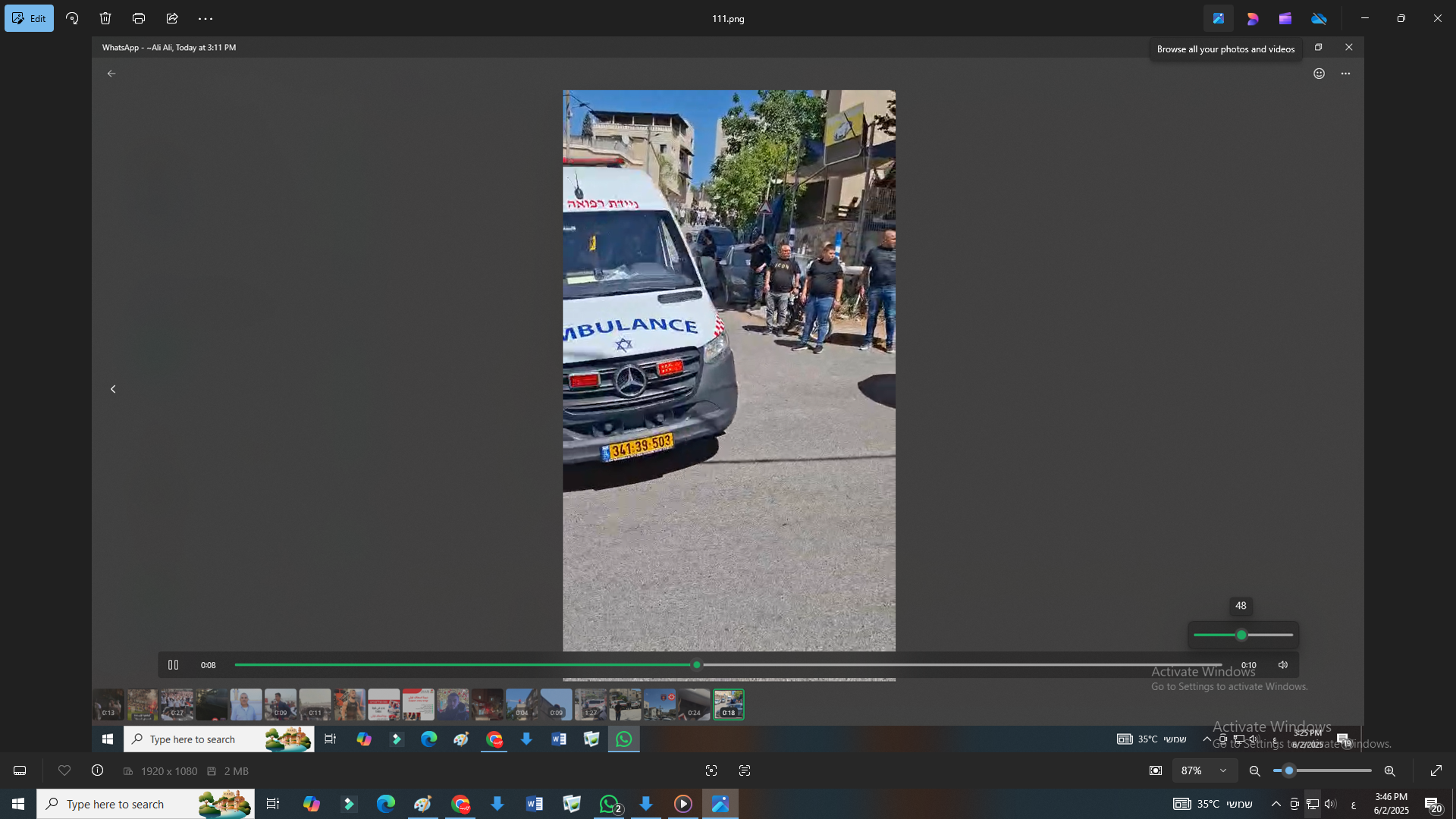Open the See more options menu
The height and width of the screenshot is (819, 1456).
click(x=206, y=18)
